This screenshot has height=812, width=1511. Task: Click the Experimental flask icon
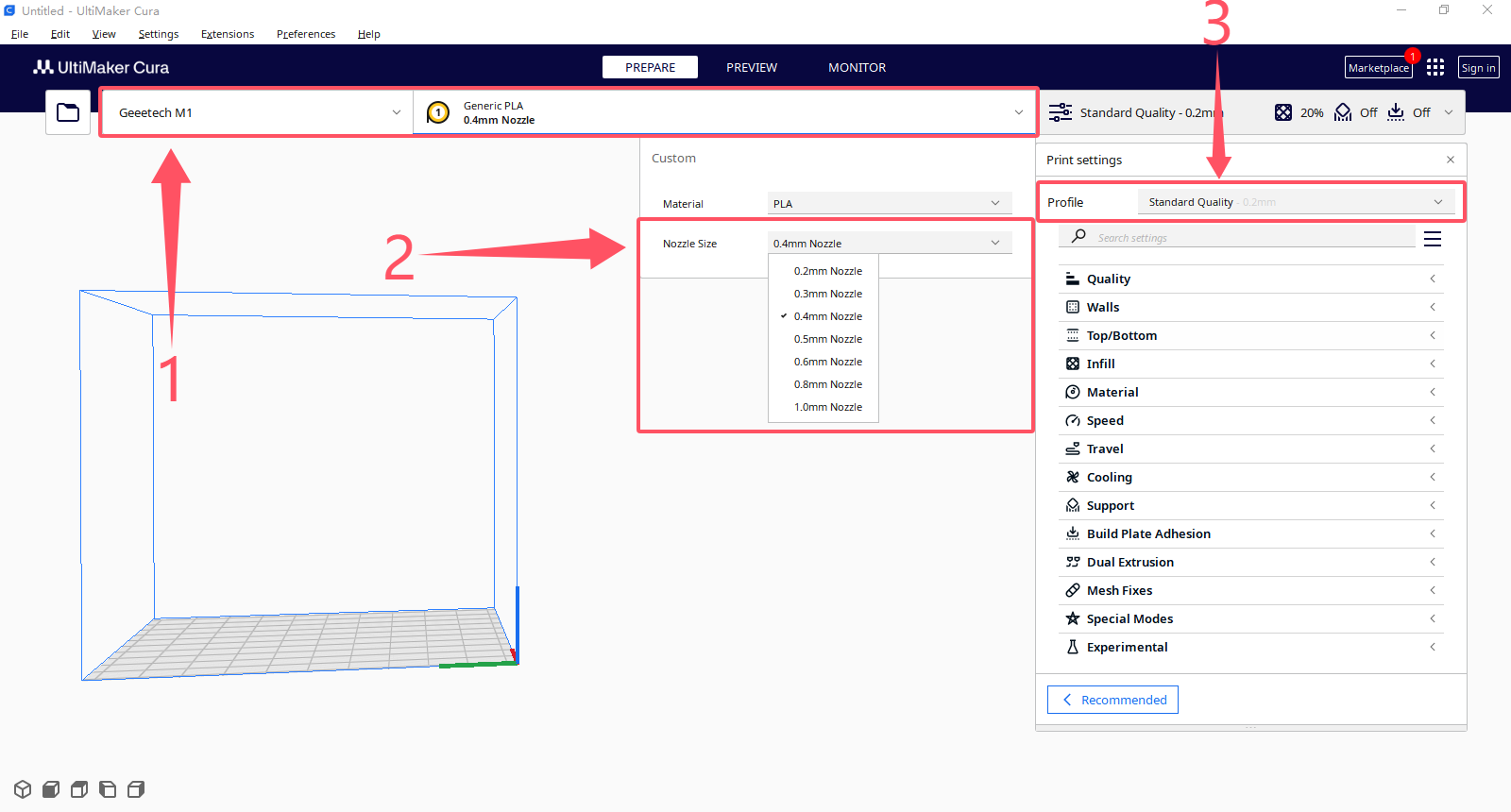click(x=1073, y=647)
